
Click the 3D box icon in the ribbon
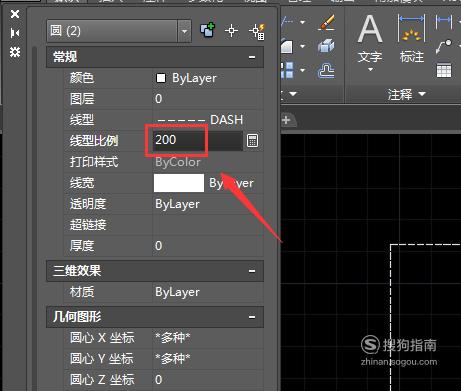(326, 46)
